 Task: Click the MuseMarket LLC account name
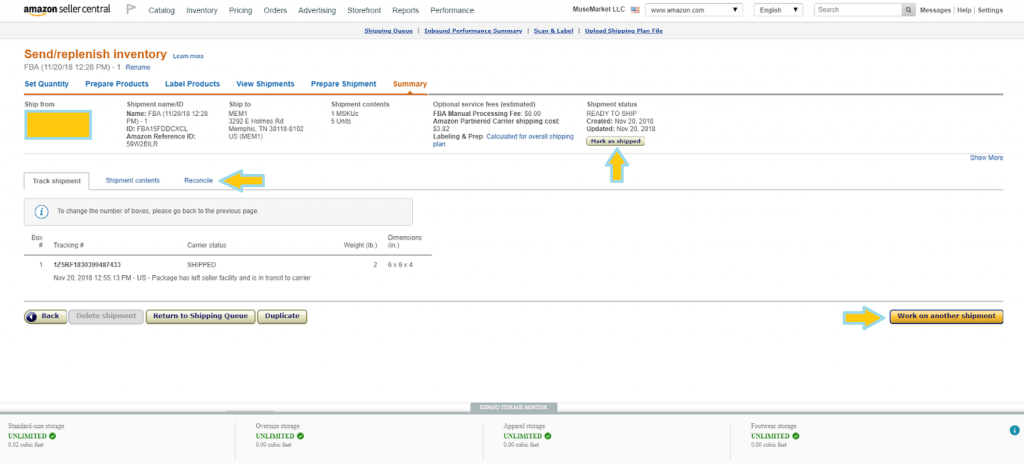pyautogui.click(x=599, y=10)
